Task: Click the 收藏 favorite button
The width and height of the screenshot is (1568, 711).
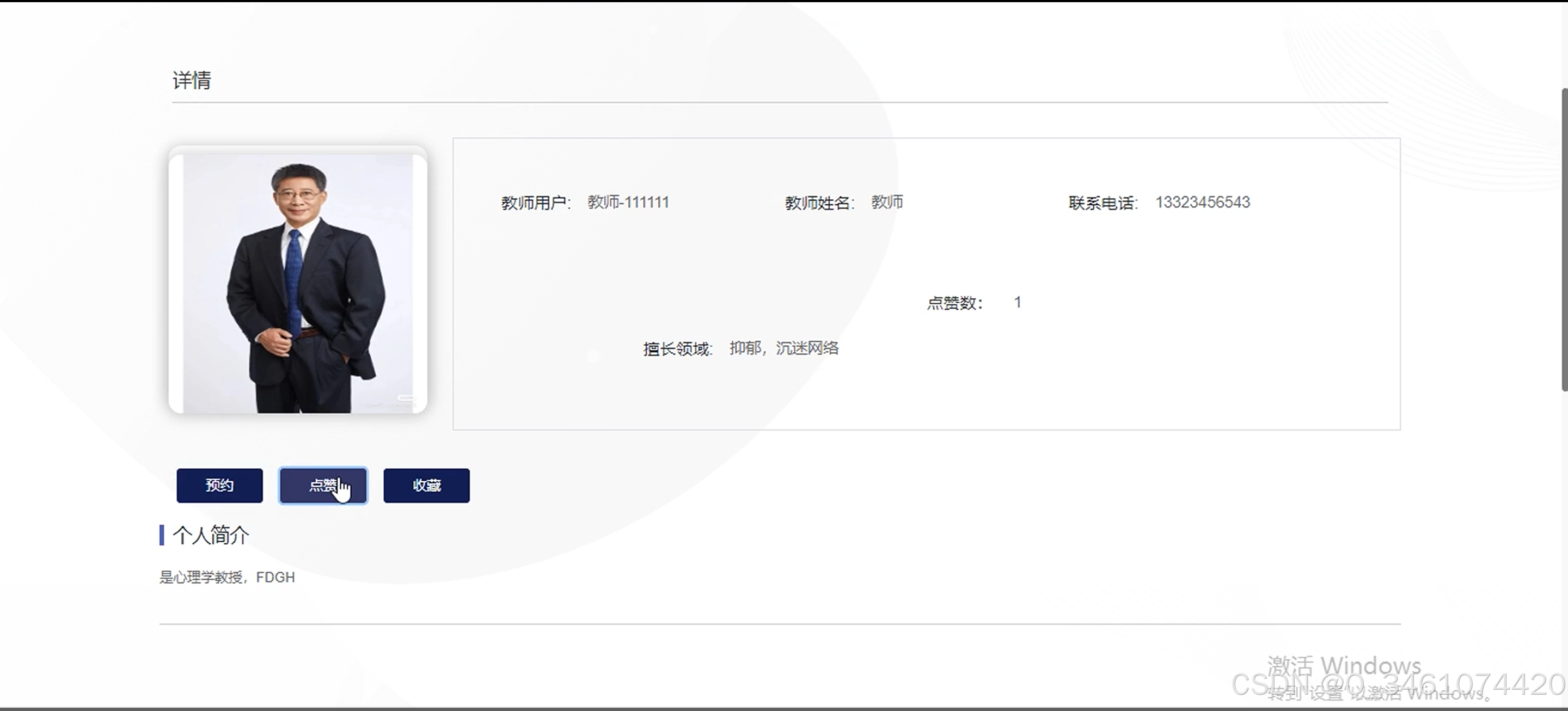Action: (x=426, y=485)
